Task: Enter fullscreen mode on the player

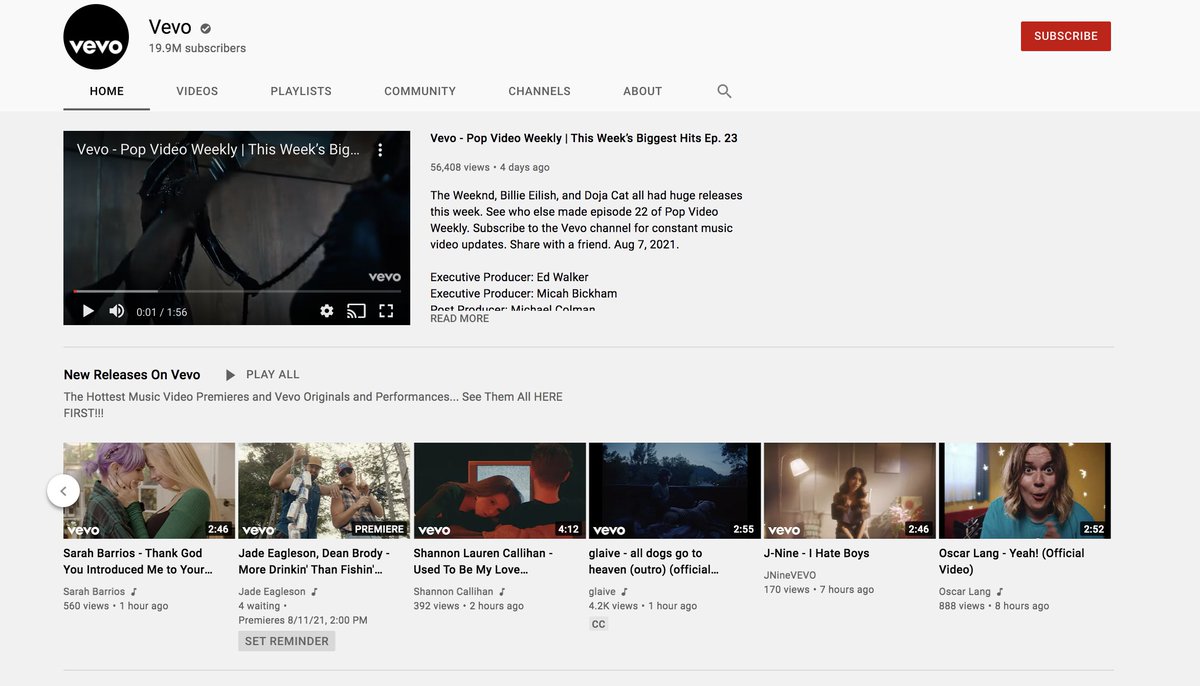Action: [387, 310]
